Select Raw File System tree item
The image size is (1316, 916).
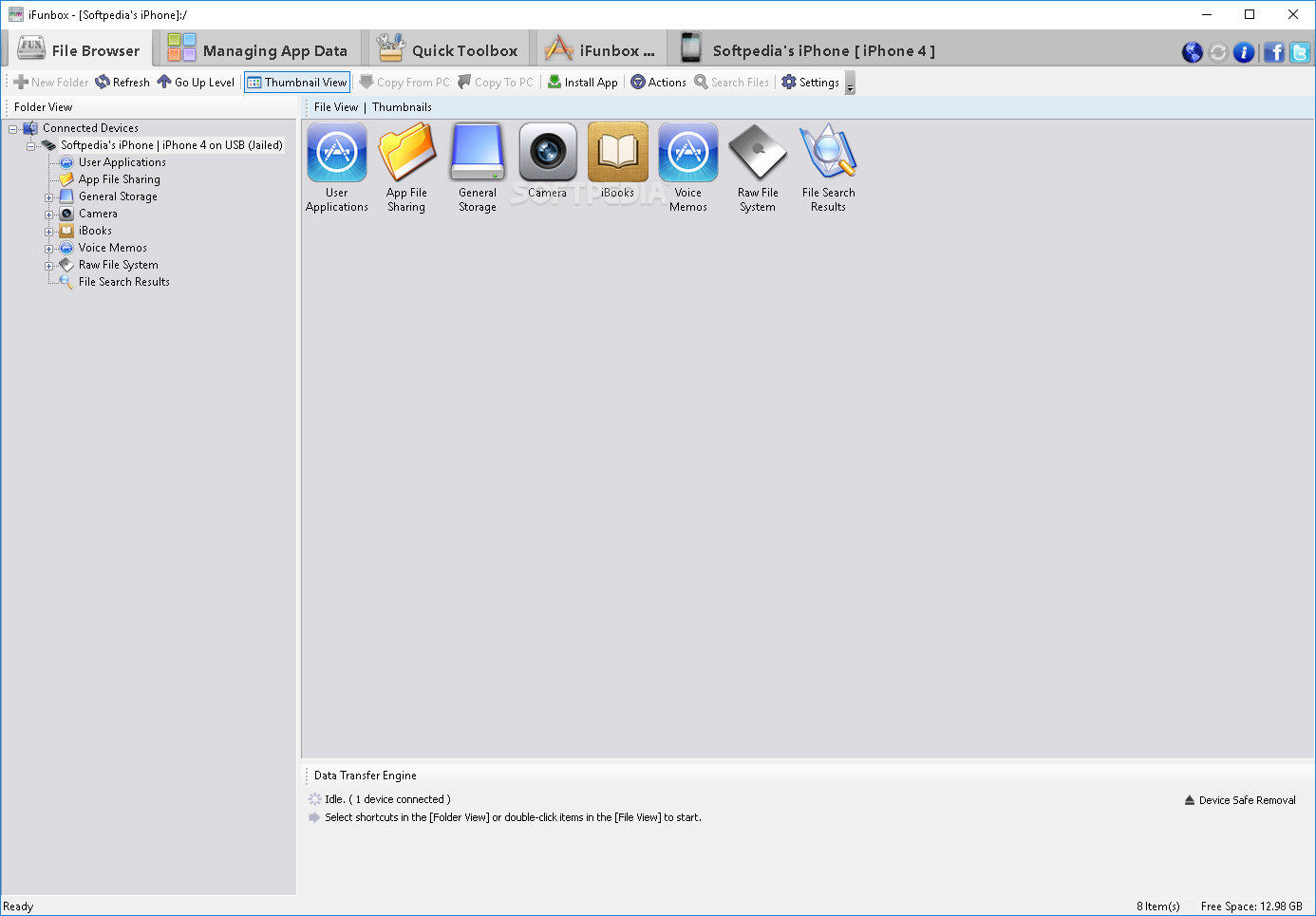coord(118,265)
